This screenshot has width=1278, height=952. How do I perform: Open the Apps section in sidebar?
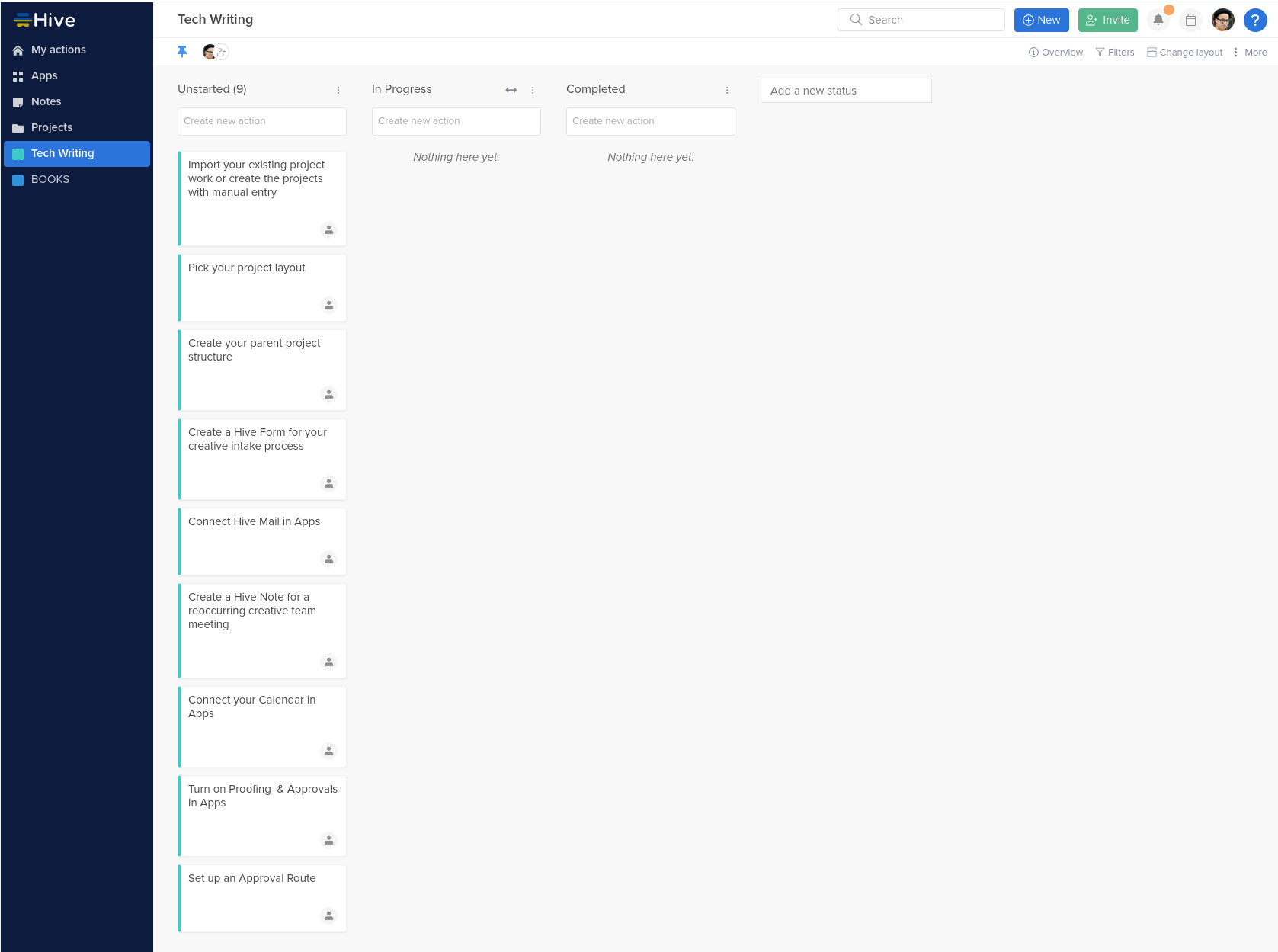(43, 75)
